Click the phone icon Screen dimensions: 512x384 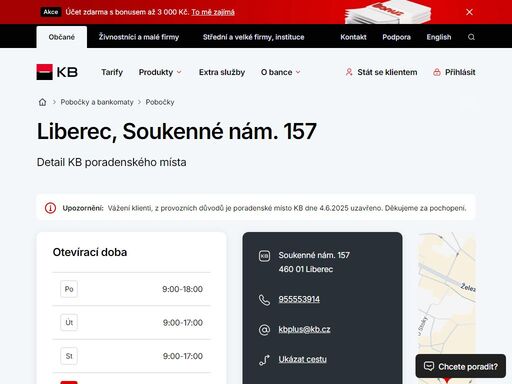pyautogui.click(x=264, y=300)
